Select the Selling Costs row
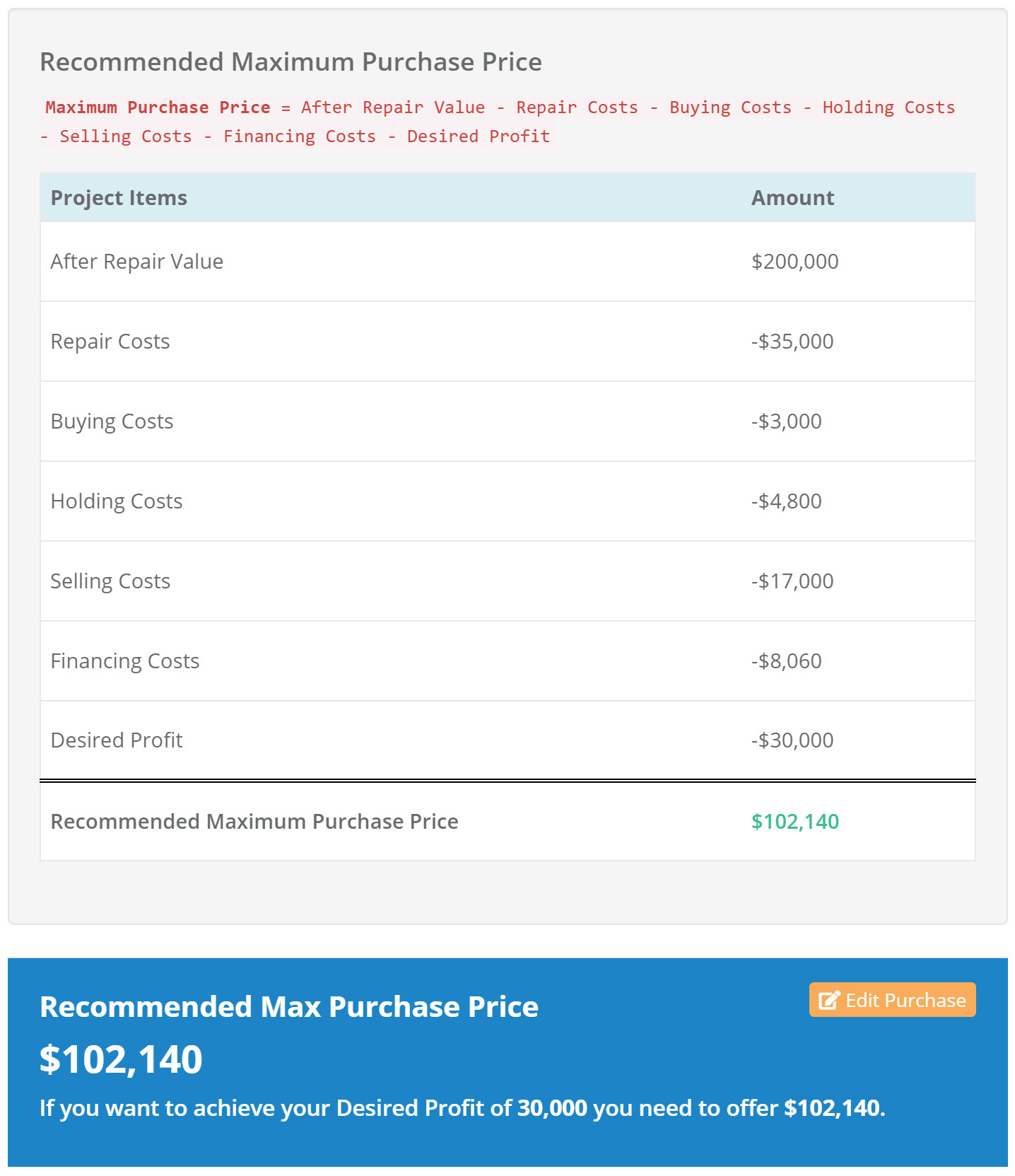 507,581
